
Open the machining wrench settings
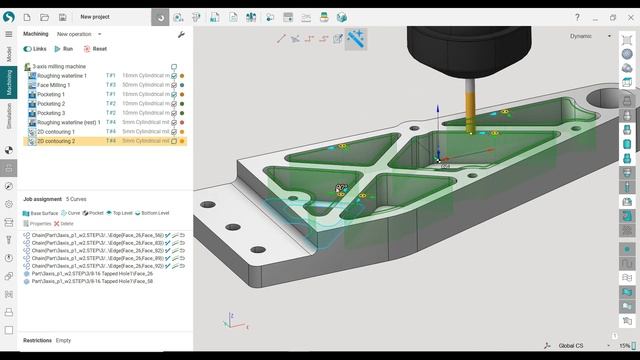[x=181, y=35]
